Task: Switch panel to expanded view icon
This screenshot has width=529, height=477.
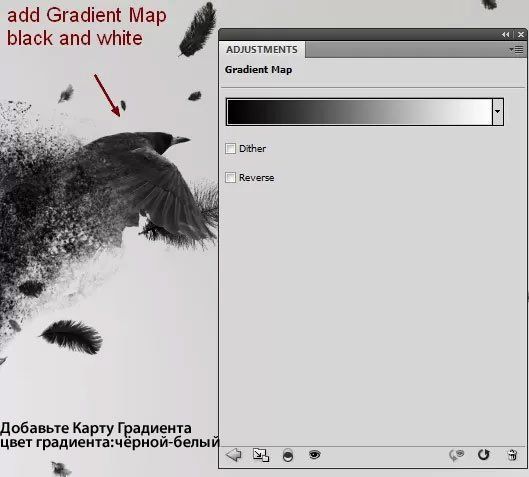Action: [261, 455]
